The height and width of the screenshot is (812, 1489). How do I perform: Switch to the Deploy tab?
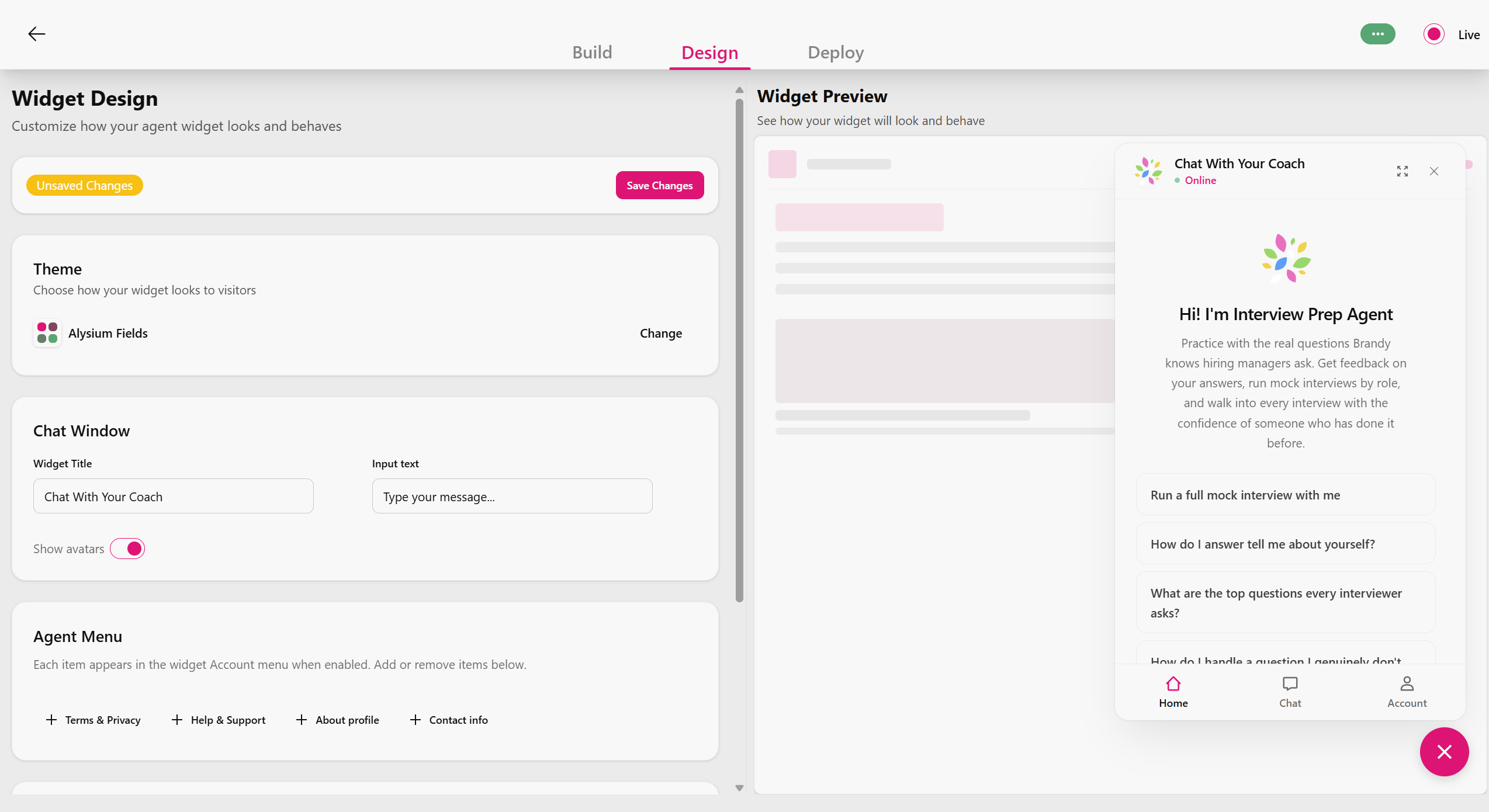[x=835, y=52]
